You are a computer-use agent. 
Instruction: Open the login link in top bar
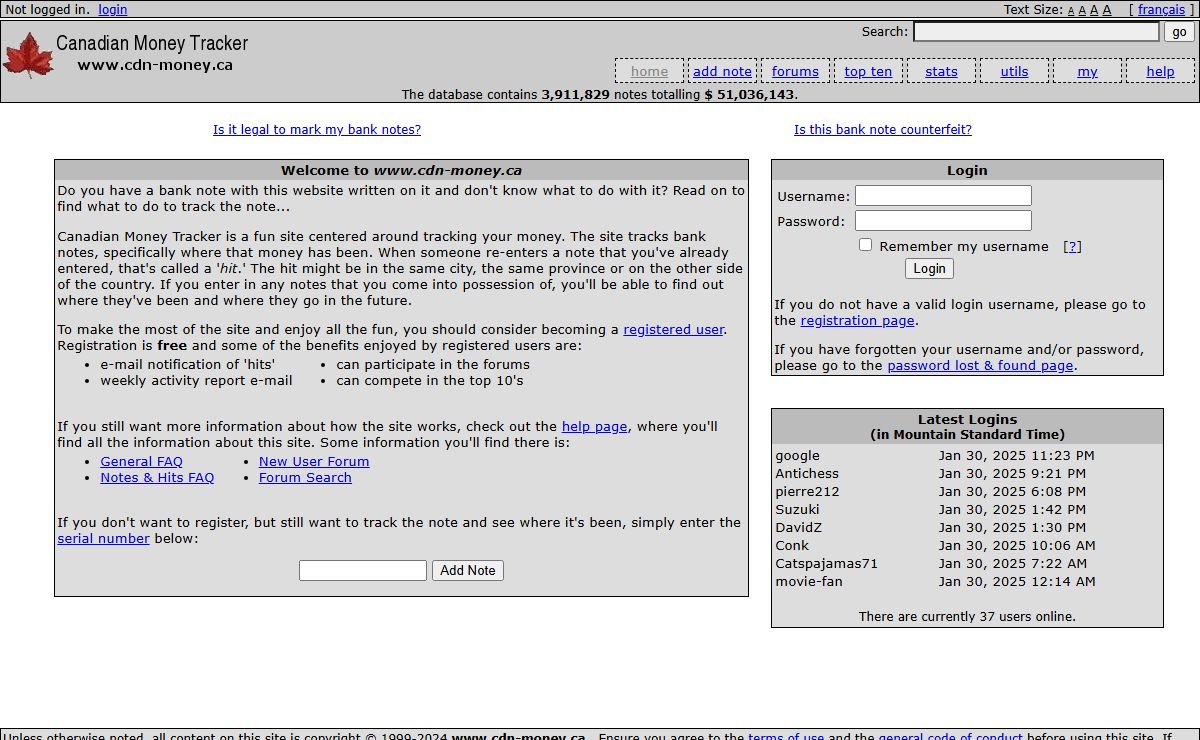112,9
